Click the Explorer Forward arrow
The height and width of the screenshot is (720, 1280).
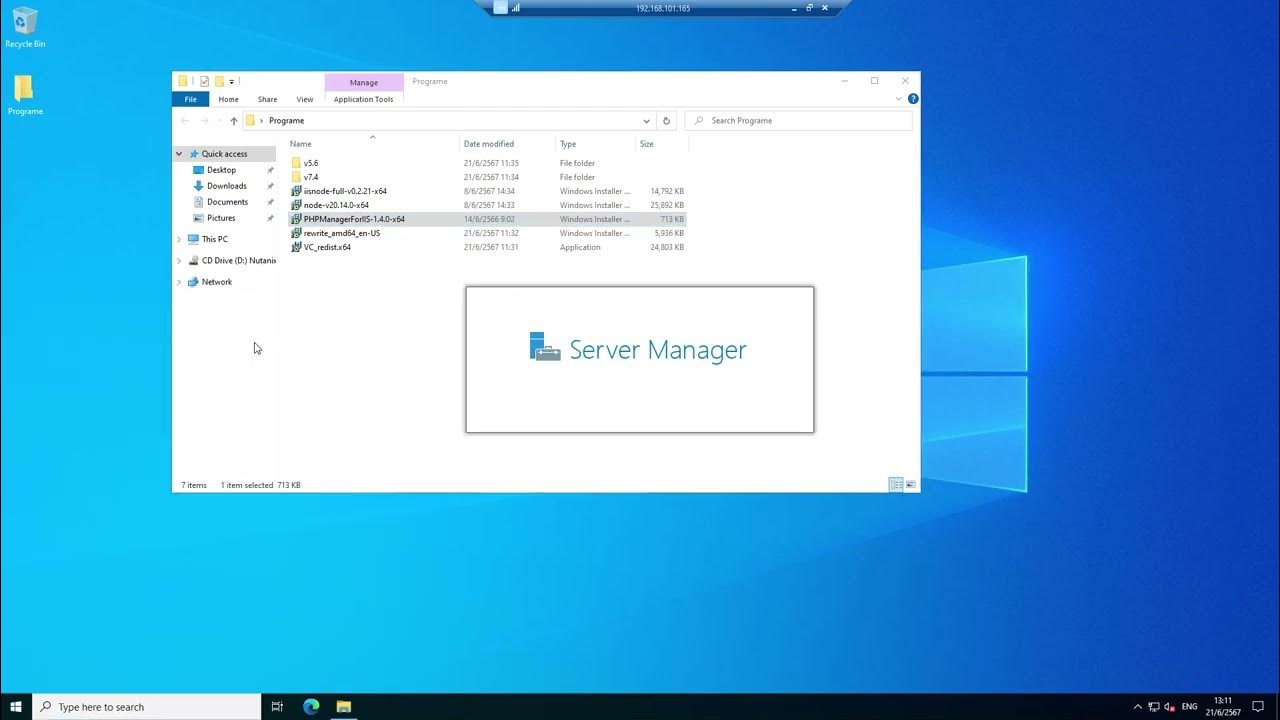point(204,121)
